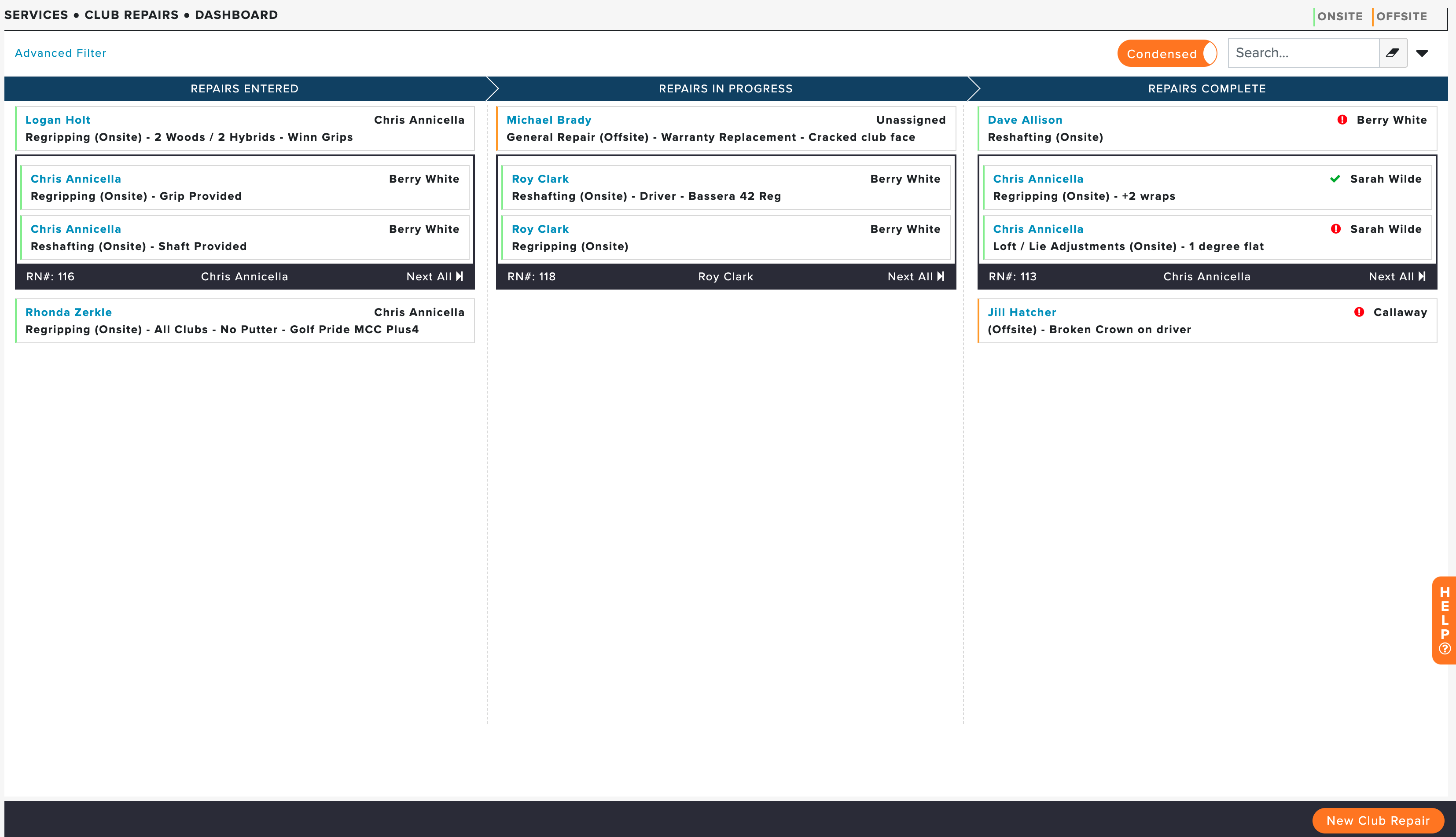This screenshot has height=837, width=1456.
Task: Click 'Regripping (Onsite) - Grip Provided' text
Action: pos(136,196)
